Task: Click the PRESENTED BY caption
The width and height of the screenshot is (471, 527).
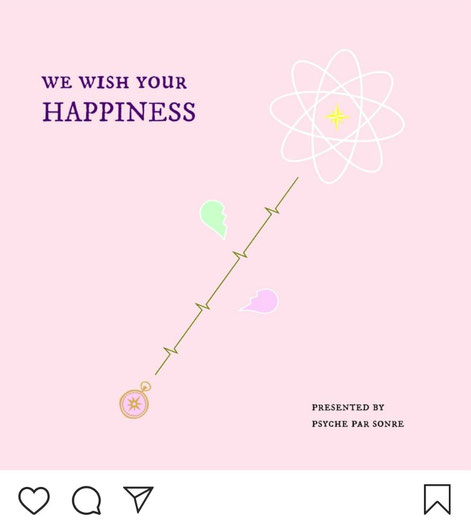Action: click(348, 407)
